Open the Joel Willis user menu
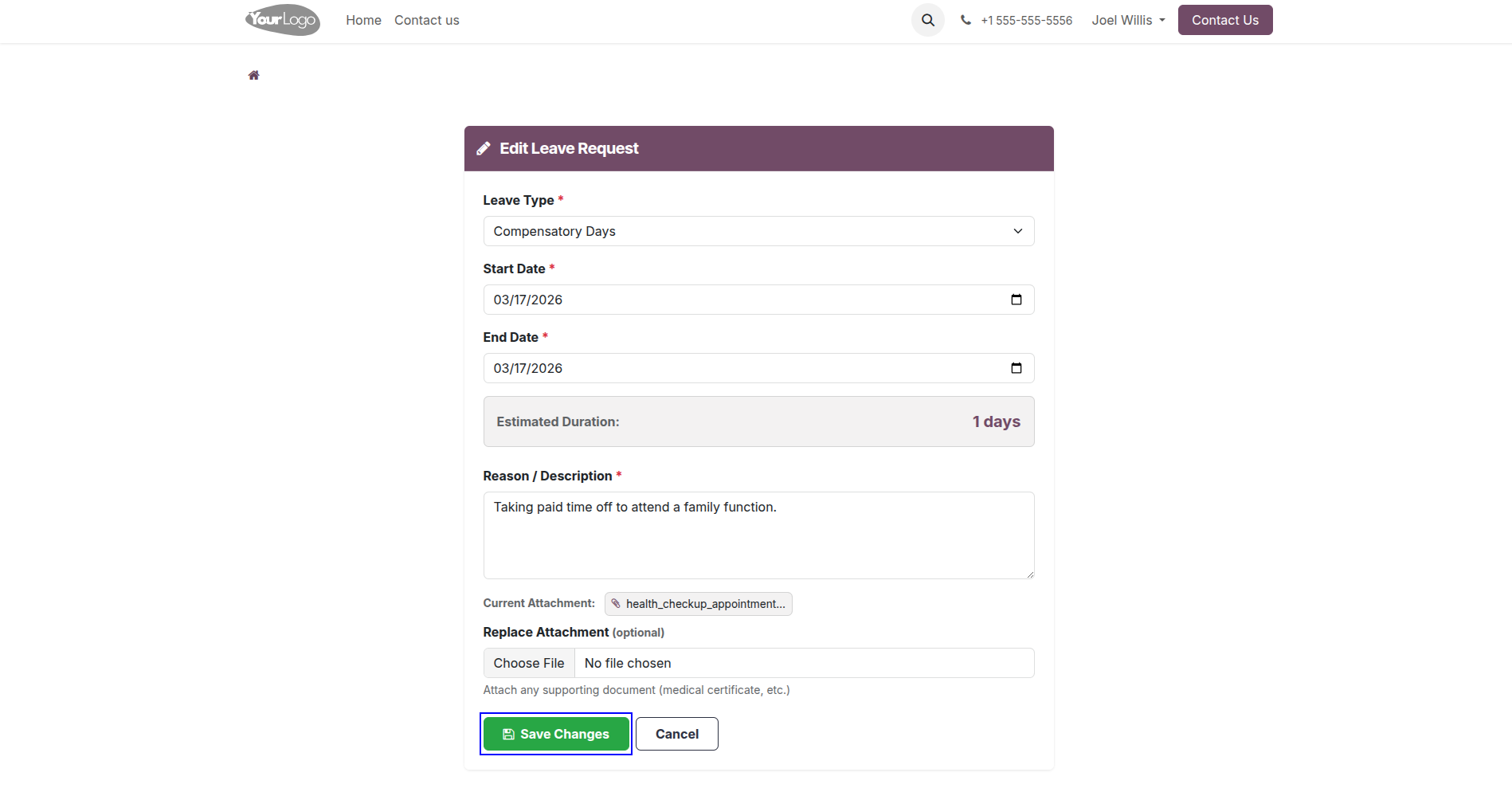1512x788 pixels. pos(1128,21)
